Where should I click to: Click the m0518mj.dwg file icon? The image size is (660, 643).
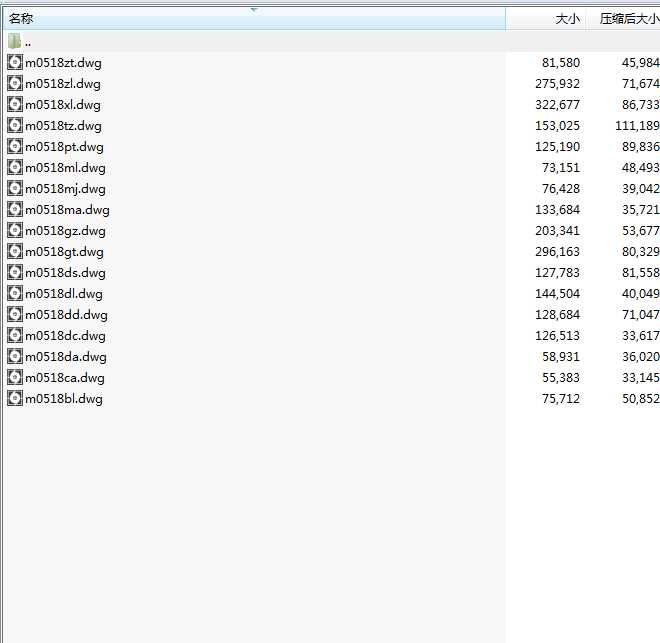coord(15,189)
